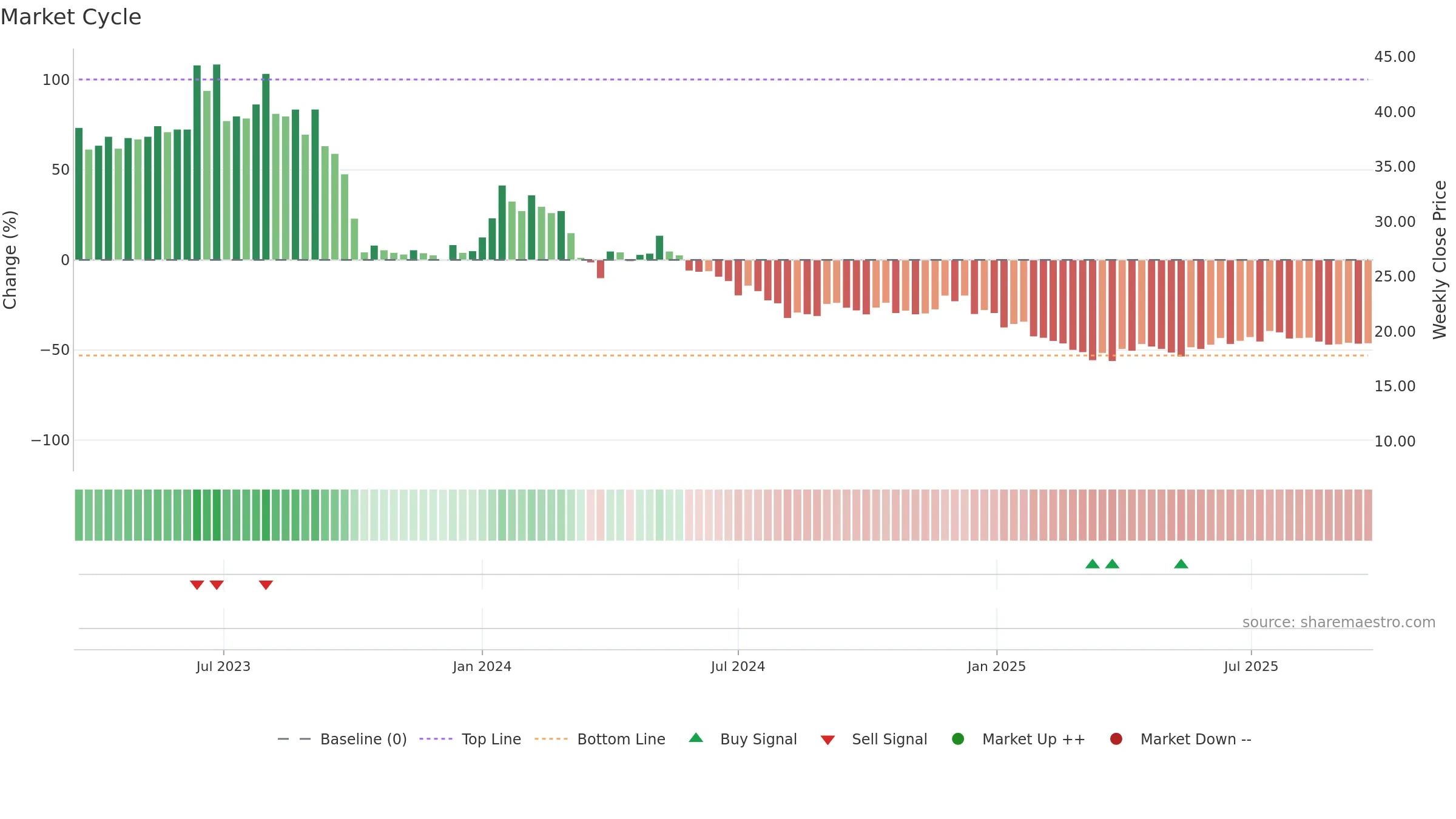
Task: Toggle the Buy Signal legend entry
Action: coord(743,739)
